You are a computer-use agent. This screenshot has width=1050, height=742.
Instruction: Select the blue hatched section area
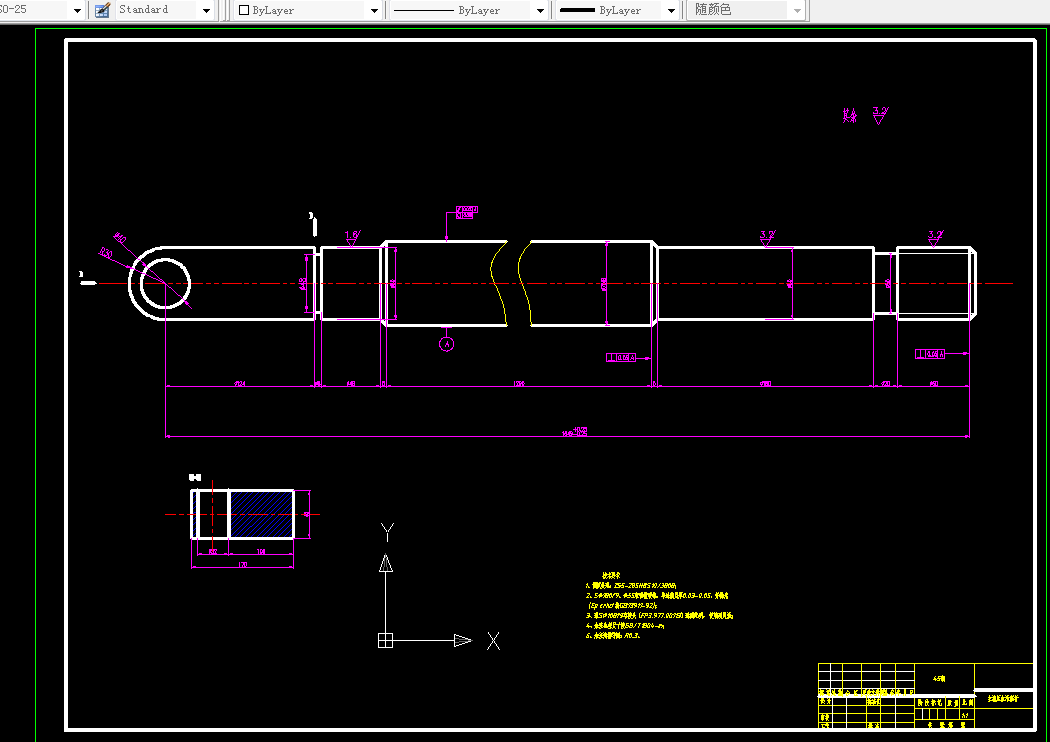pos(262,514)
